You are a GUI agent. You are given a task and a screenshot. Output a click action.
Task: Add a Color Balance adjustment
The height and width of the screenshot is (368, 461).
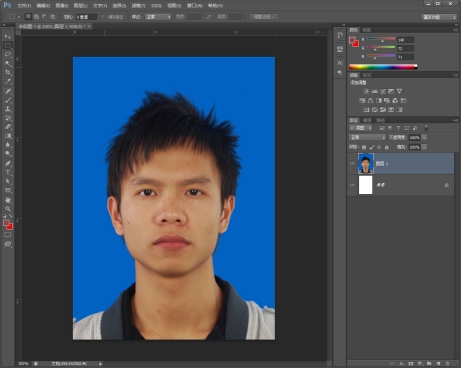coord(370,100)
